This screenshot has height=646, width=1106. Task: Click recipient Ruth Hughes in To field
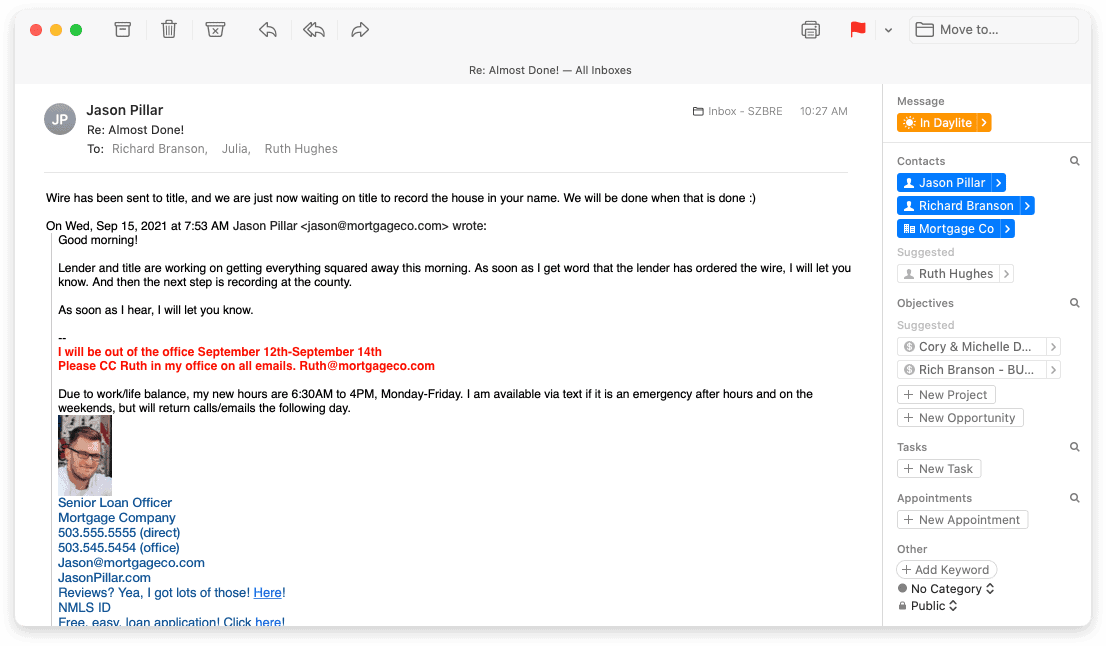click(x=301, y=149)
